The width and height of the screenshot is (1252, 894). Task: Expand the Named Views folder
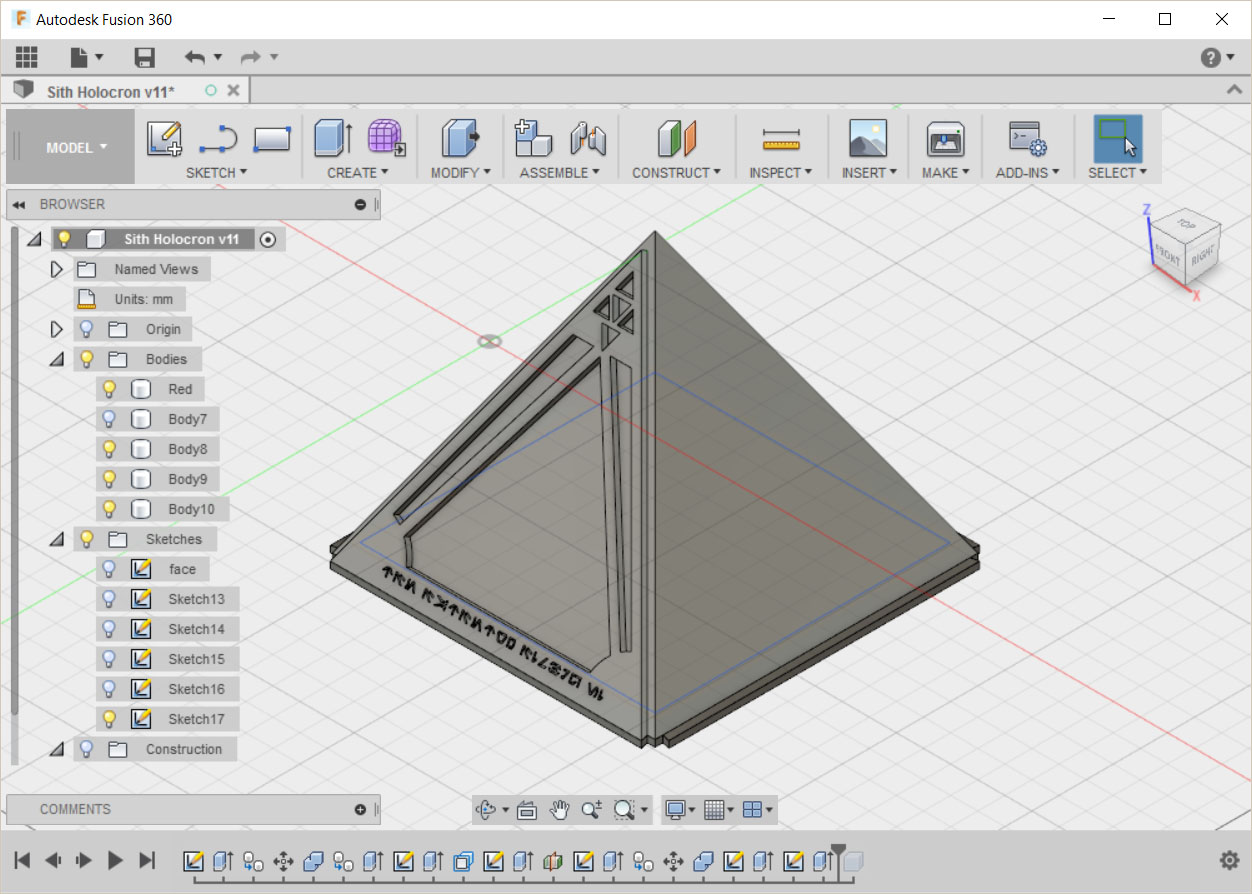pyautogui.click(x=56, y=269)
